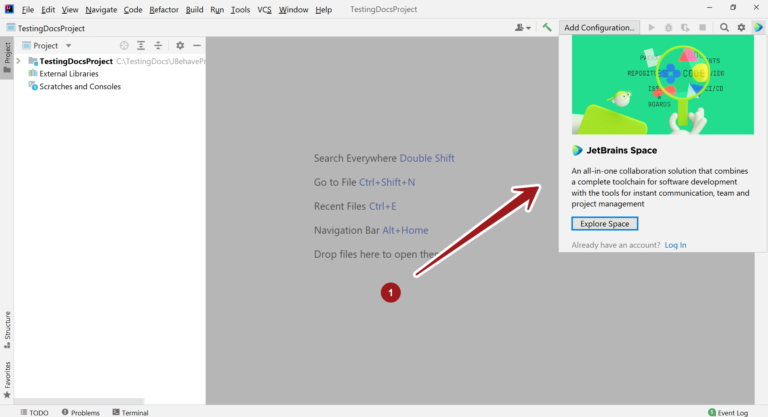
Task: Click the Build Project hammer icon
Action: click(x=547, y=28)
